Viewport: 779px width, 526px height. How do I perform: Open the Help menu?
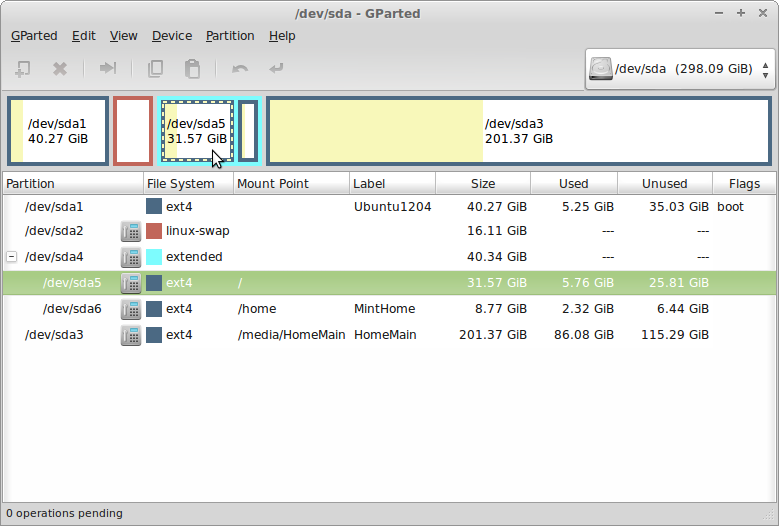point(282,36)
